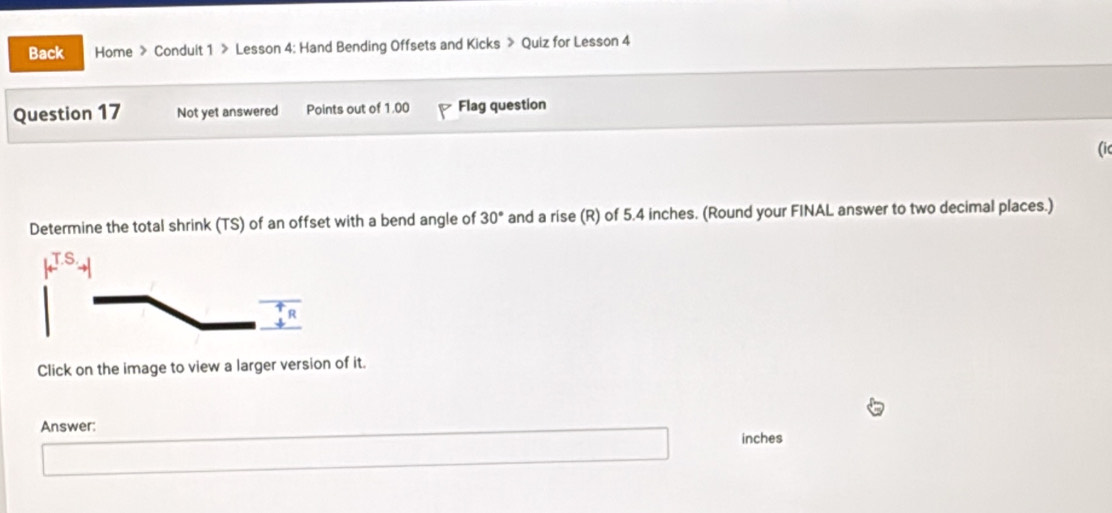The width and height of the screenshot is (1112, 513).
Task: Click the chevron arrow after Conduit 1
Action: 225,49
